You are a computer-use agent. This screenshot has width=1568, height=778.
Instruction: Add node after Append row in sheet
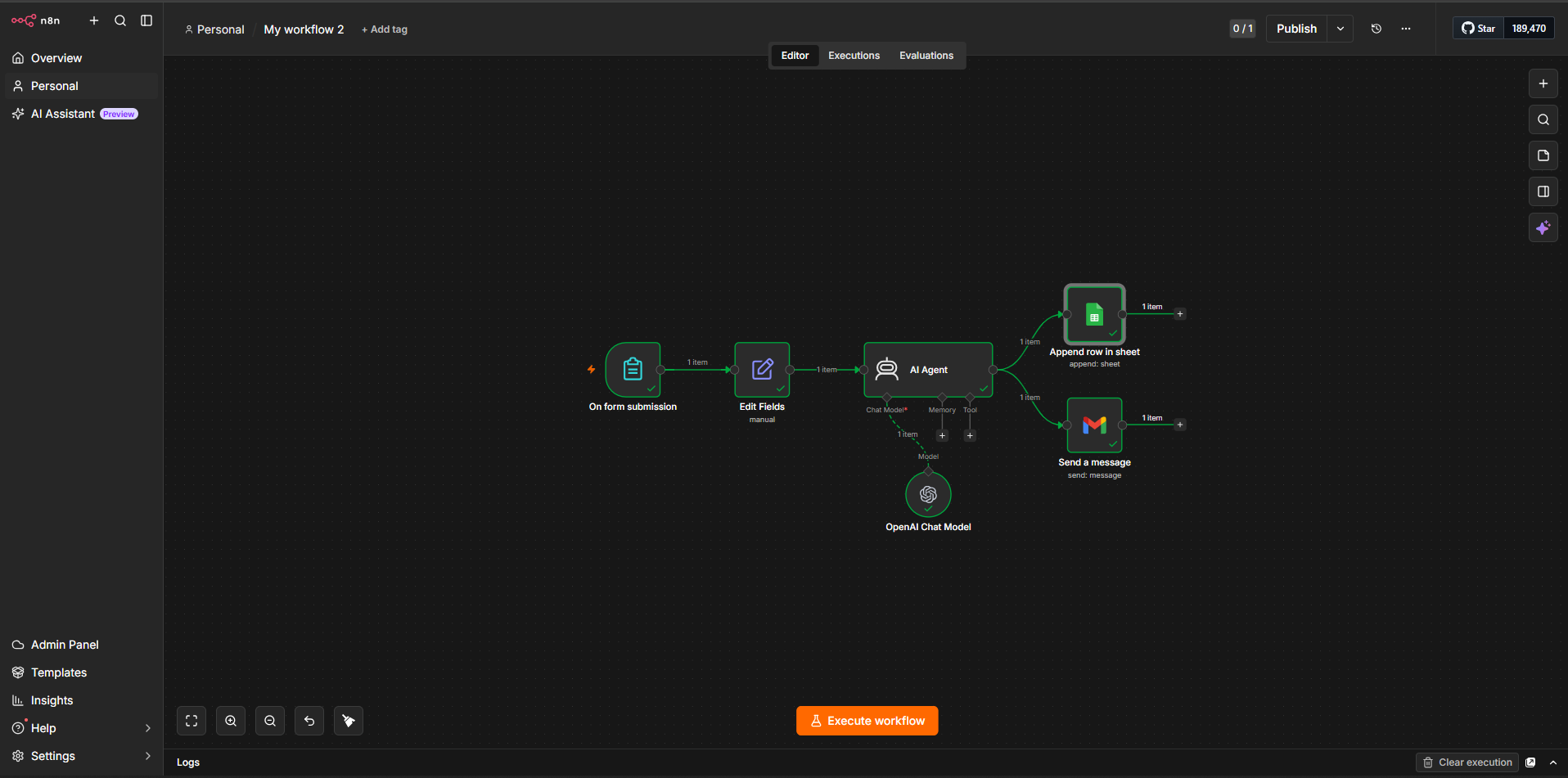pyautogui.click(x=1180, y=314)
